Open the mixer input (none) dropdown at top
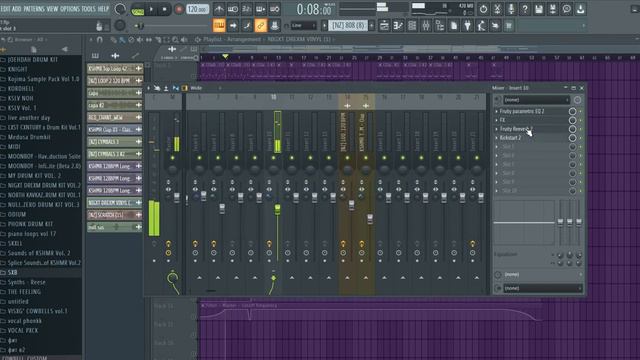640x360 pixels. [536, 100]
